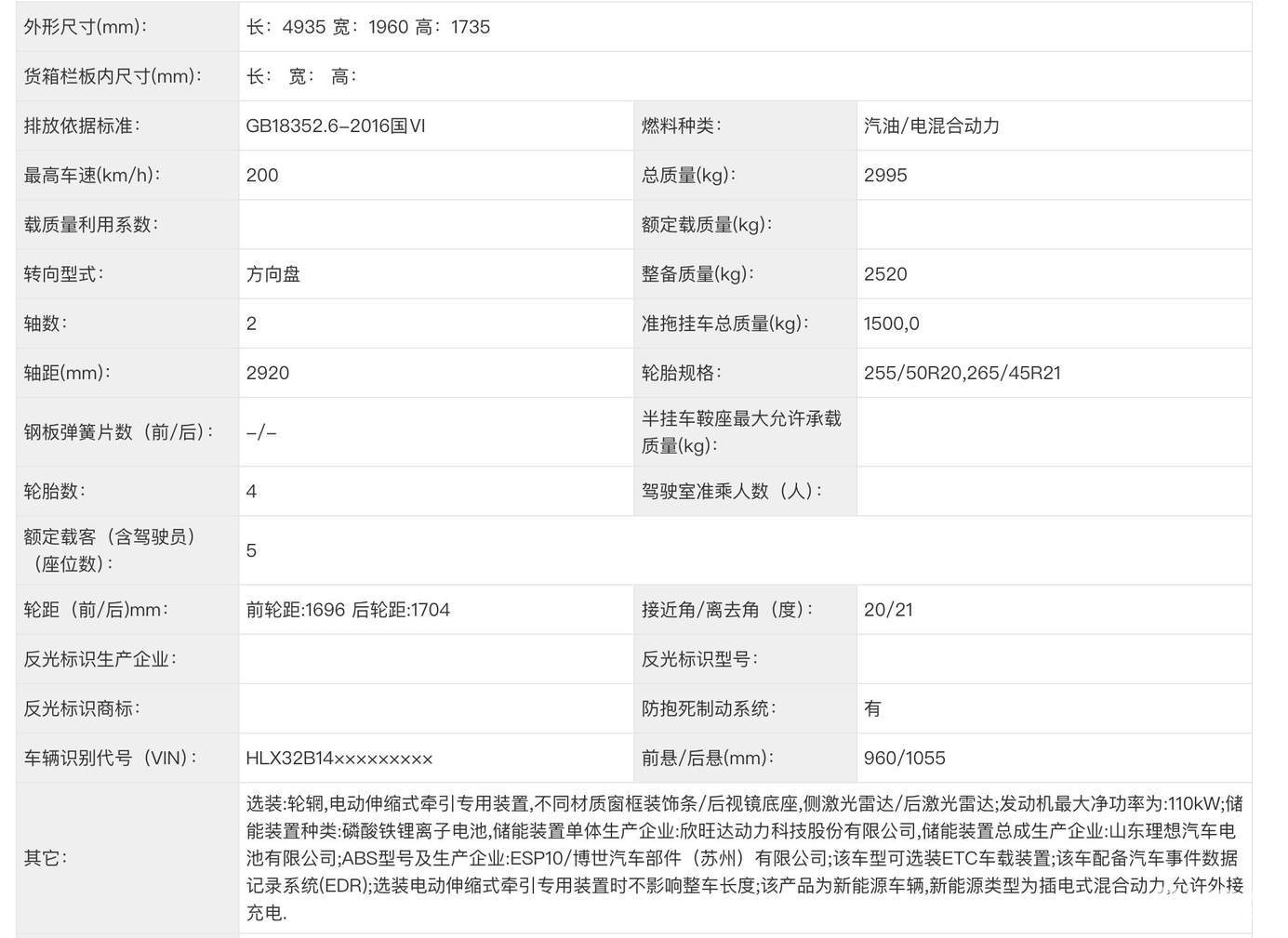
Task: Click the value 方向盘
Action: (273, 274)
